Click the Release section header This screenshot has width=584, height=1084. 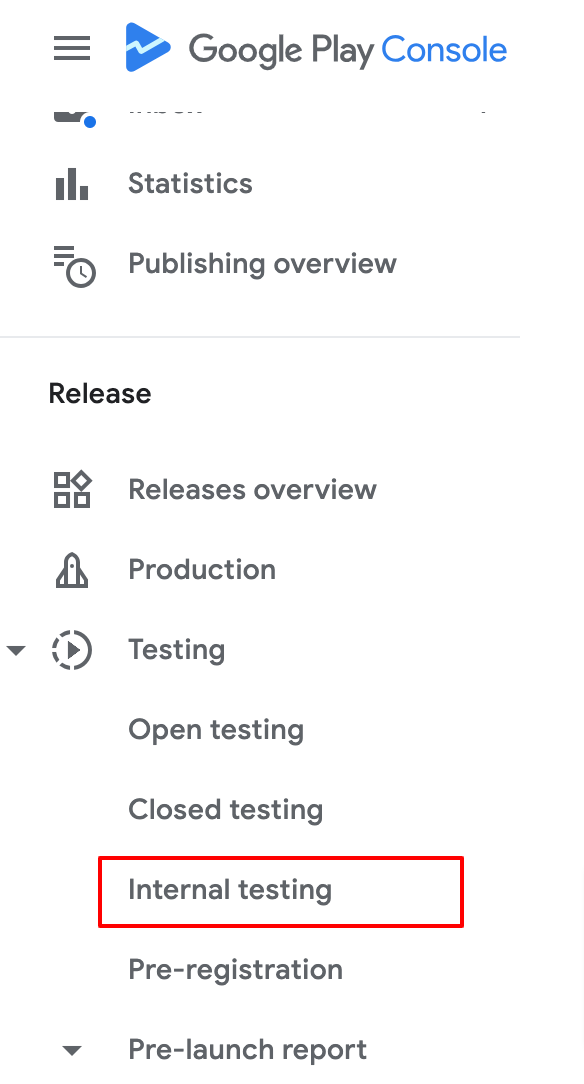[x=100, y=393]
